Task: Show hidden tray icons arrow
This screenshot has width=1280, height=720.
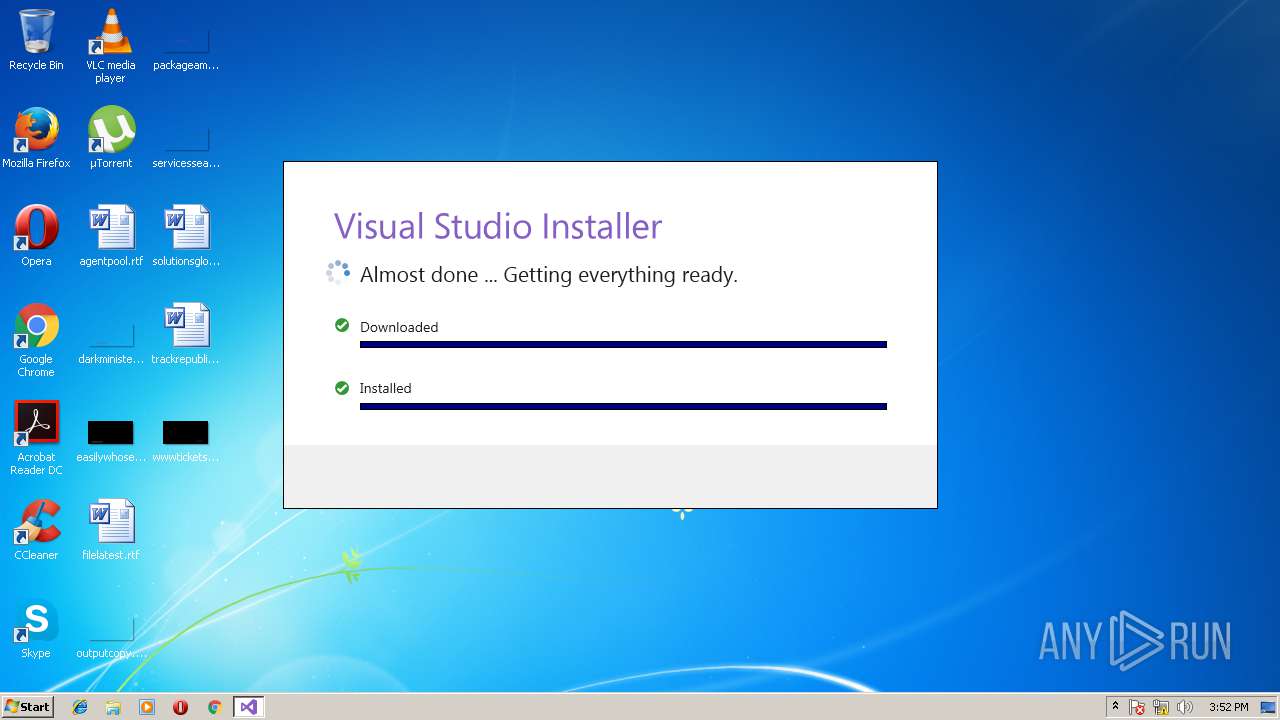Action: pyautogui.click(x=1115, y=706)
